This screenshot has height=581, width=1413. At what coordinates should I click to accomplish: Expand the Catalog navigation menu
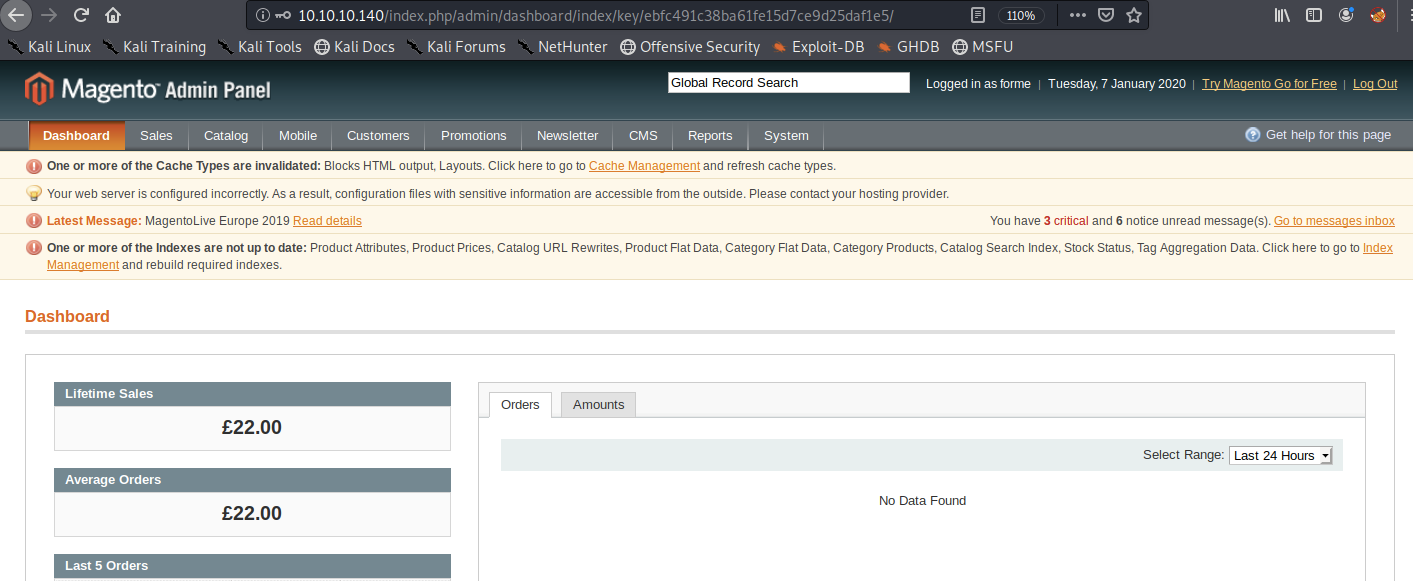pyautogui.click(x=225, y=136)
